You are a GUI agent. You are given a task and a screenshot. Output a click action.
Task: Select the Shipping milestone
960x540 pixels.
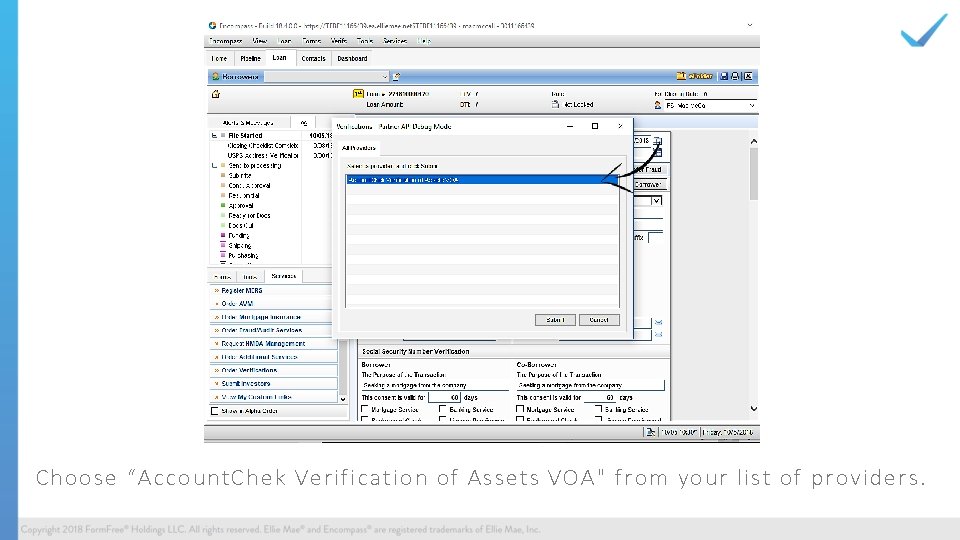pos(239,246)
